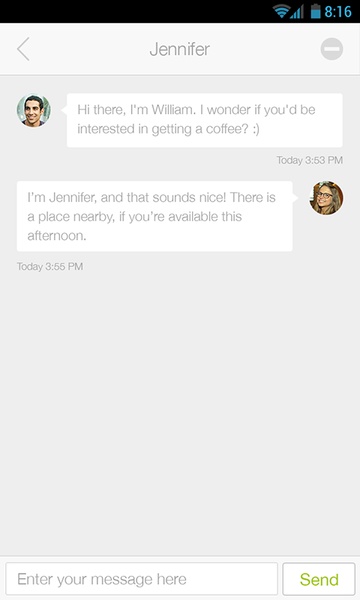Image resolution: width=360 pixels, height=600 pixels.
Task: Tap the Jennifer title in the header
Action: click(x=179, y=49)
